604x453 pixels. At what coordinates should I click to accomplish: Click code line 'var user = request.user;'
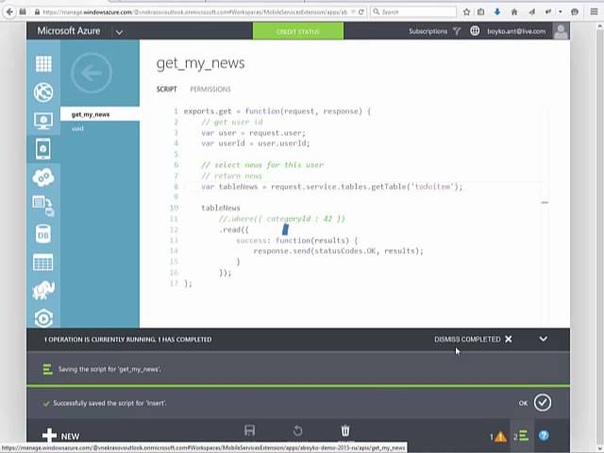pos(253,133)
